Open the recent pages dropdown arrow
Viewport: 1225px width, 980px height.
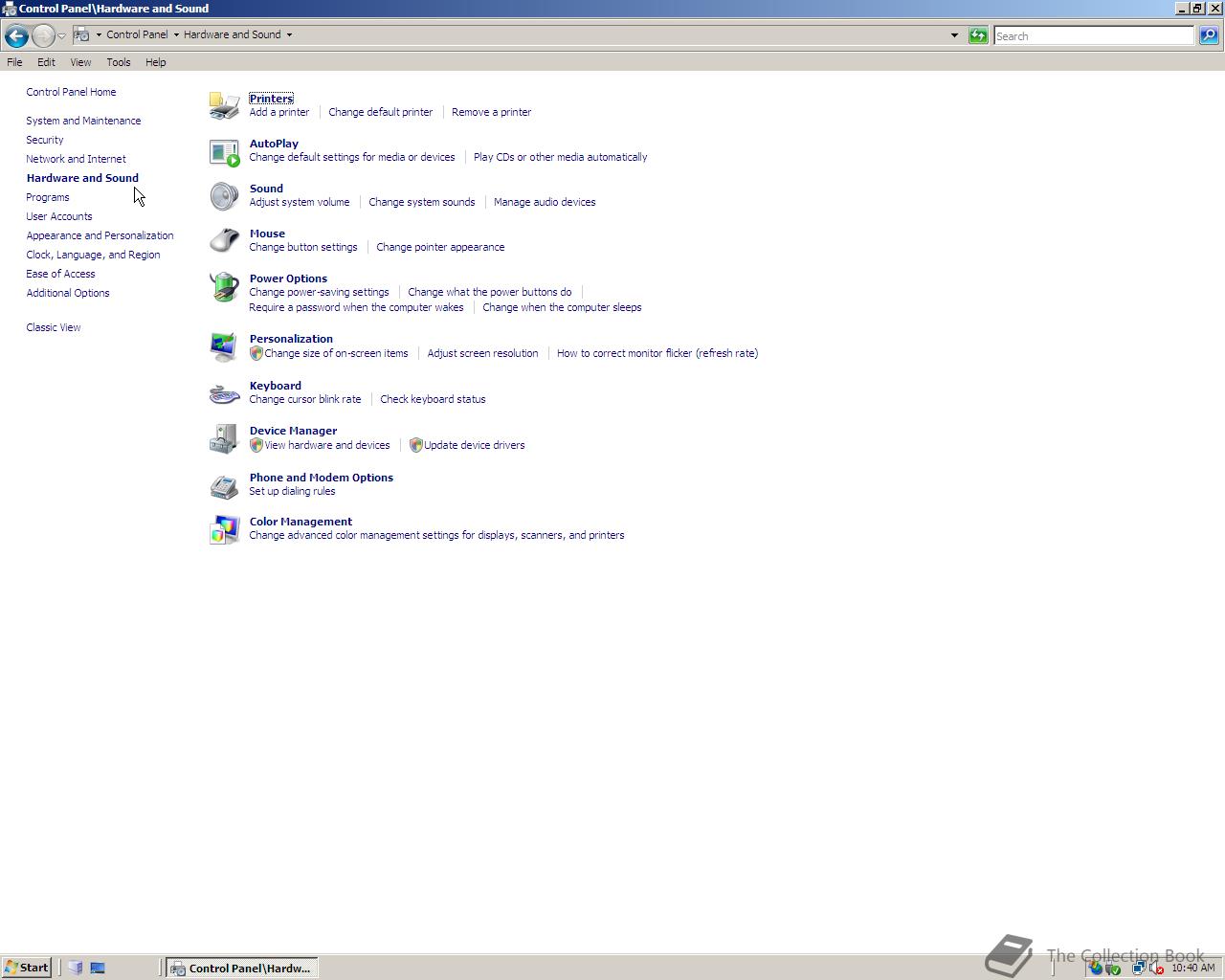pyautogui.click(x=61, y=35)
